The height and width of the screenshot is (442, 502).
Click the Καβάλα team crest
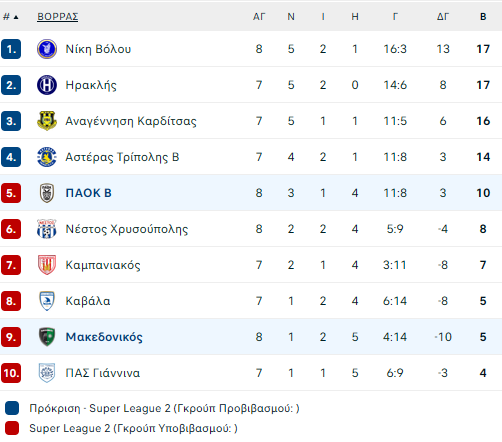(47, 301)
